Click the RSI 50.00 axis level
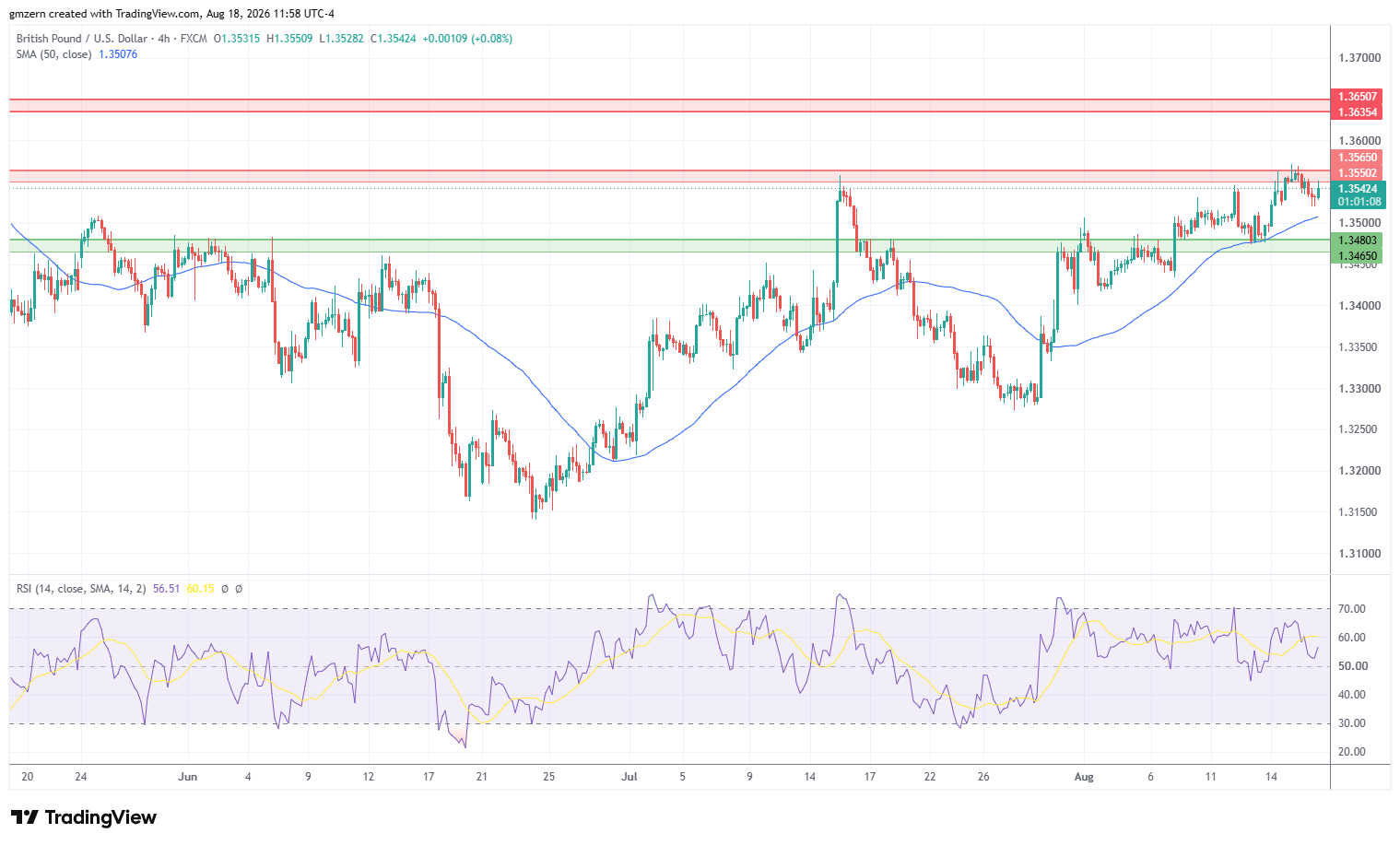 click(x=1352, y=666)
